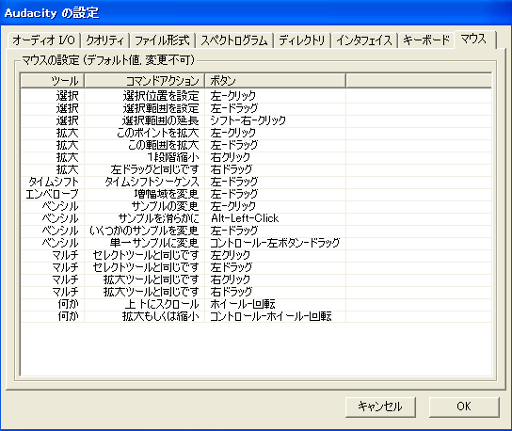Switch to the インタフェイス tab
512x431 pixels.
click(x=364, y=41)
